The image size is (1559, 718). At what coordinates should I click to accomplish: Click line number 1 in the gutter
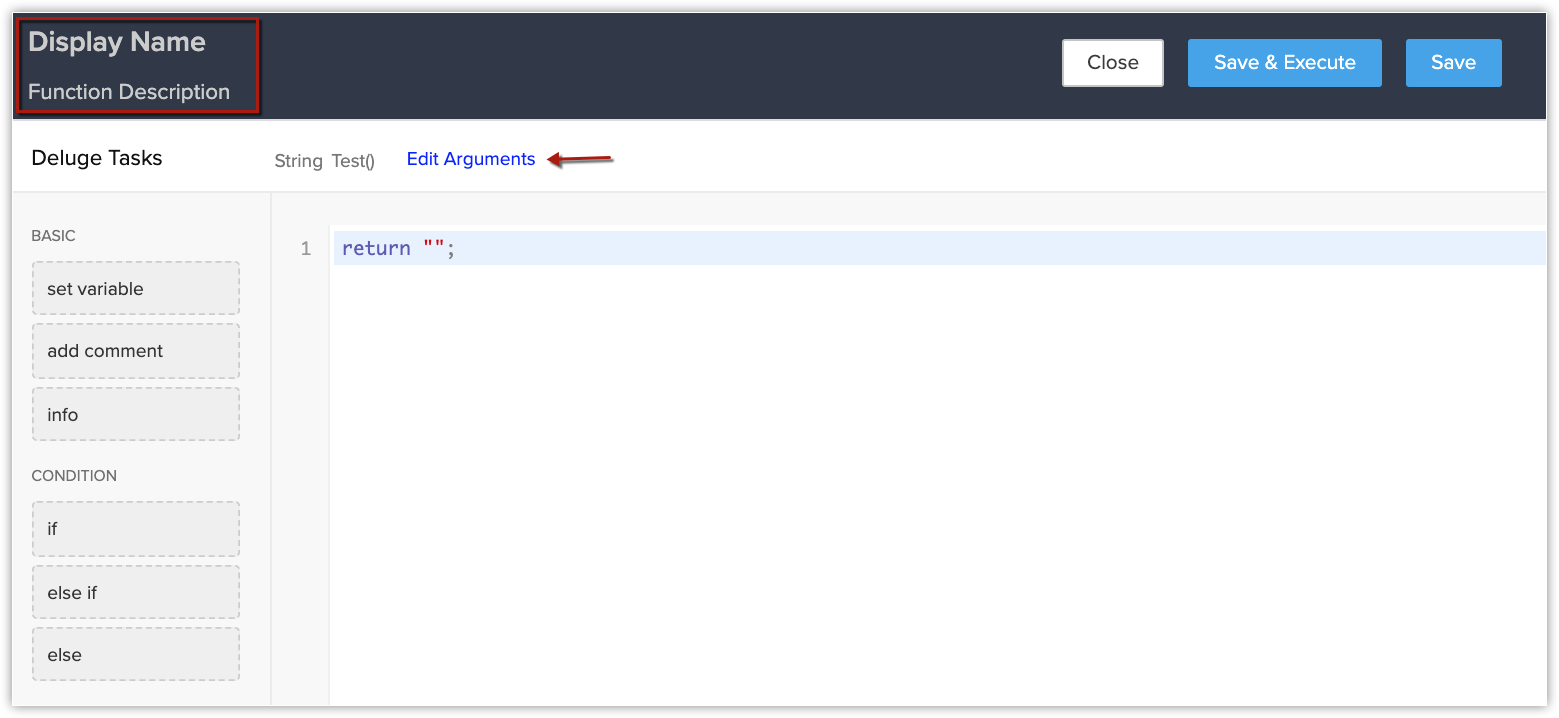coord(306,249)
